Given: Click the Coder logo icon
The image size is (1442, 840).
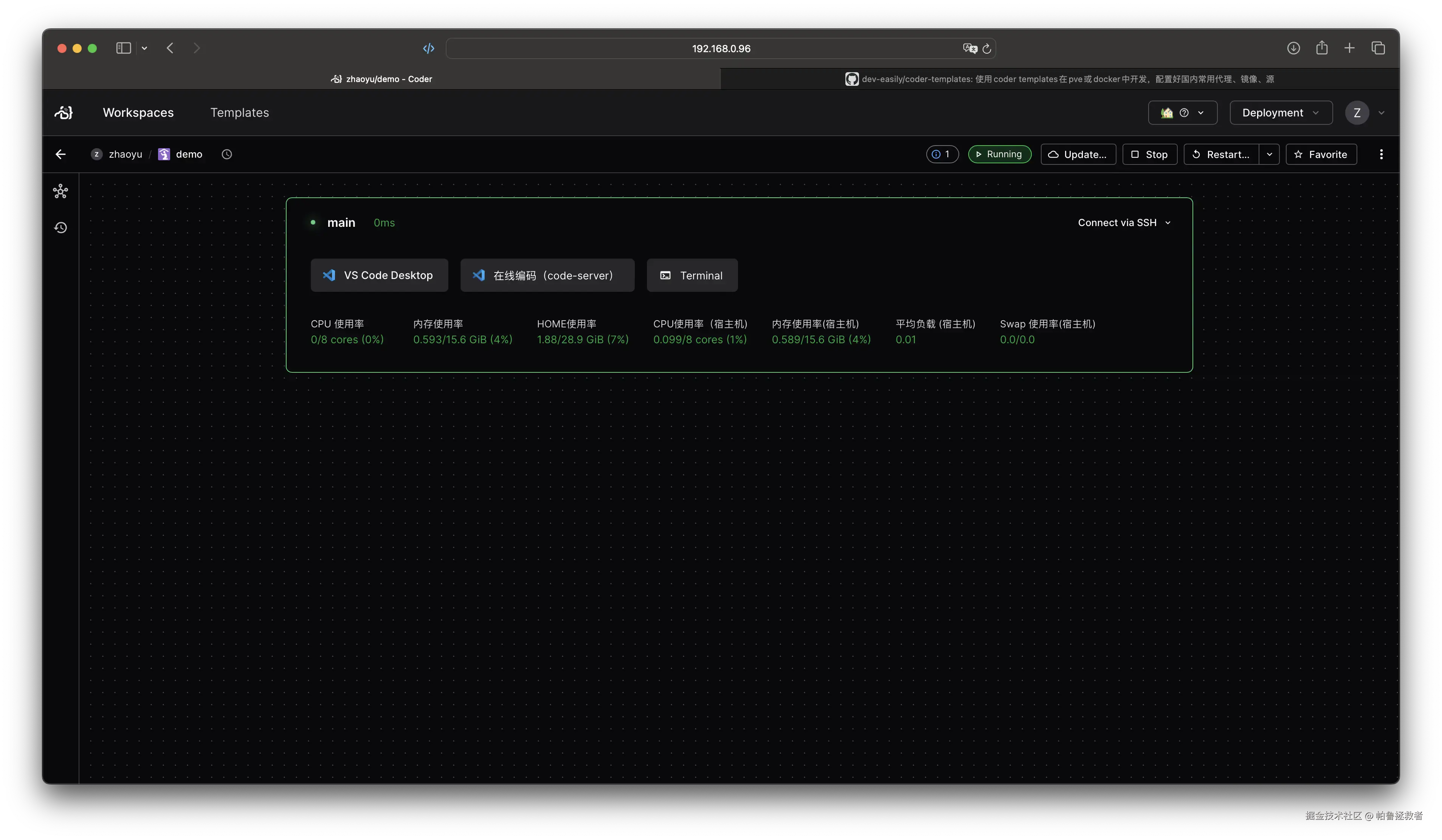Looking at the screenshot, I should (64, 113).
